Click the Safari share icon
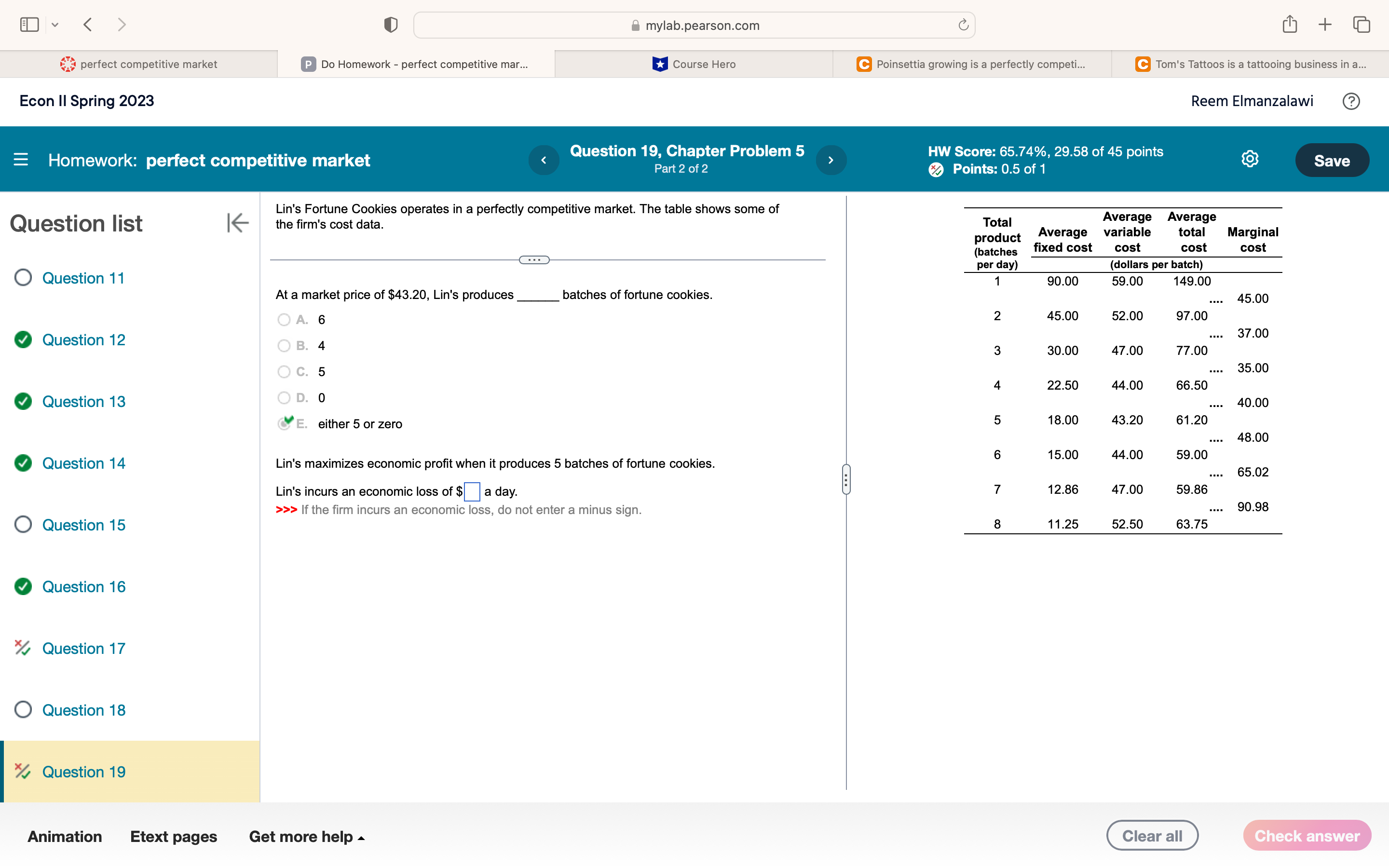 pyautogui.click(x=1289, y=24)
